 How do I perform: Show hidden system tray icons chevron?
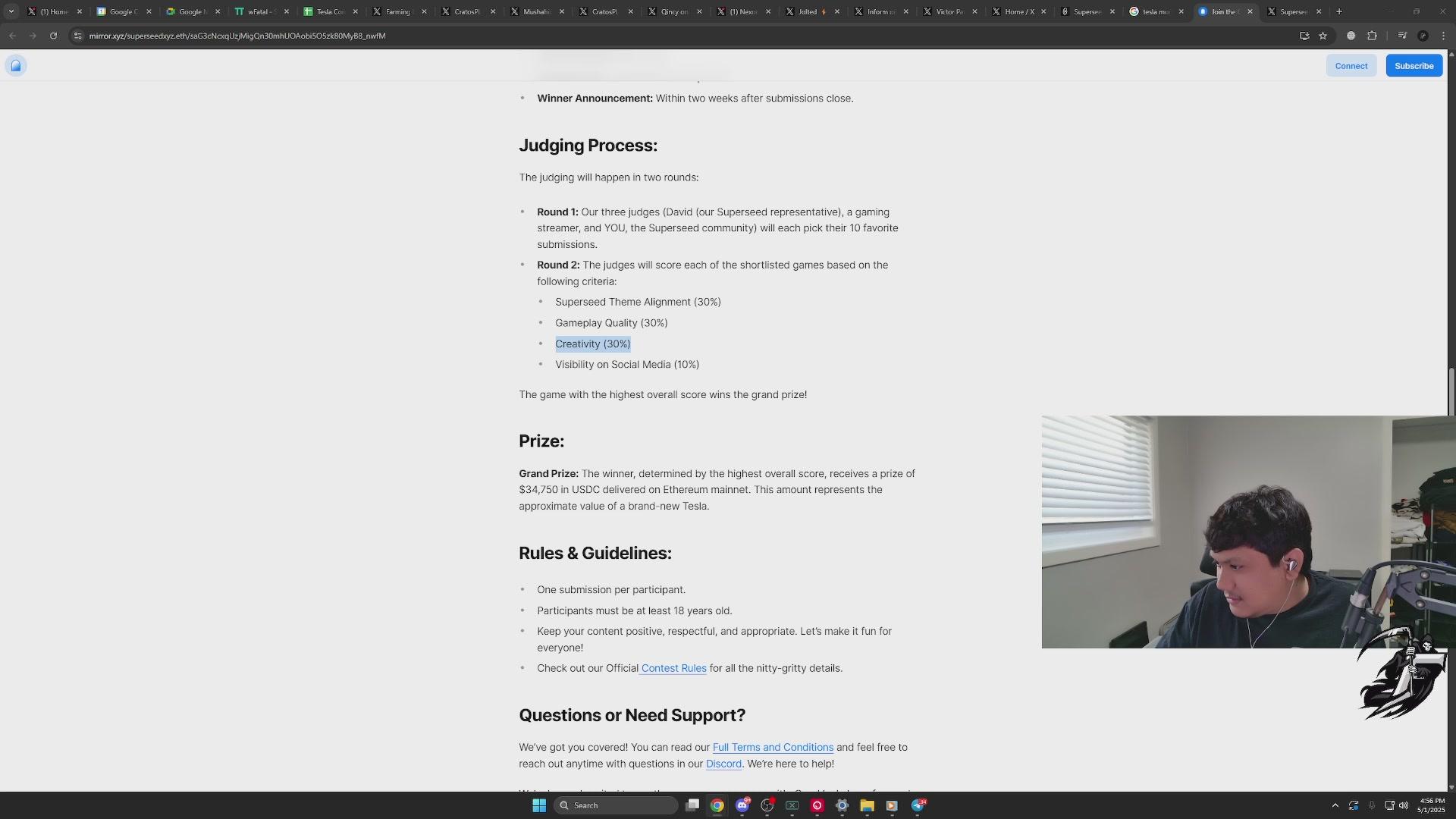pyautogui.click(x=1335, y=805)
